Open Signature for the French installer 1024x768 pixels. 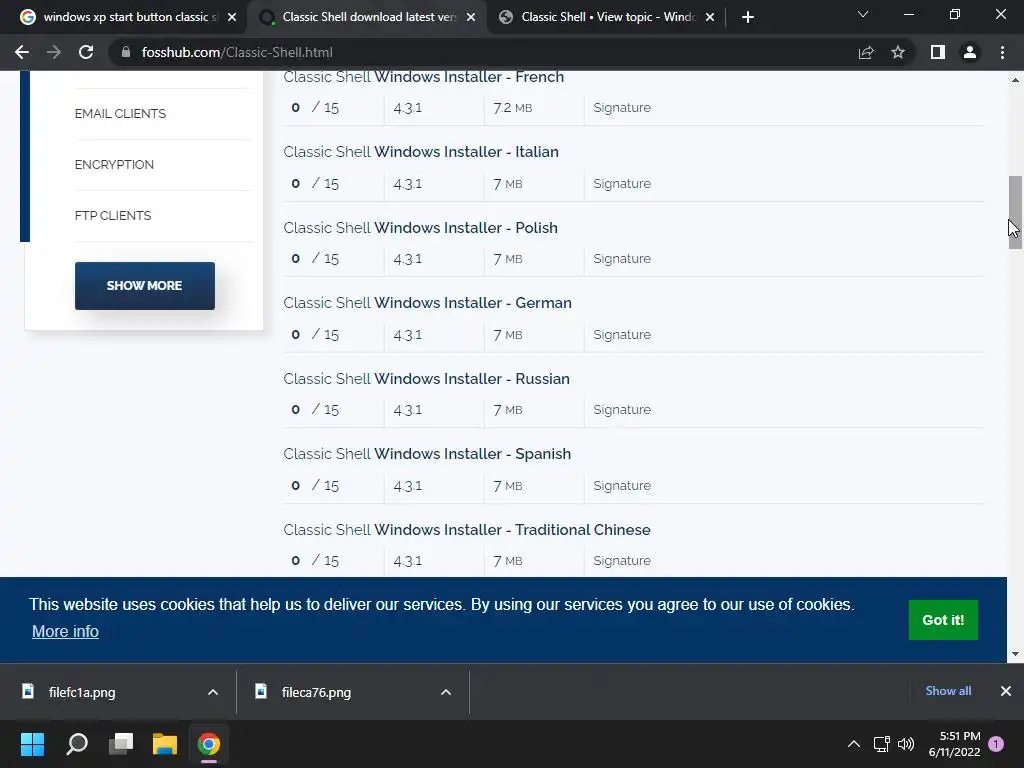(x=622, y=108)
